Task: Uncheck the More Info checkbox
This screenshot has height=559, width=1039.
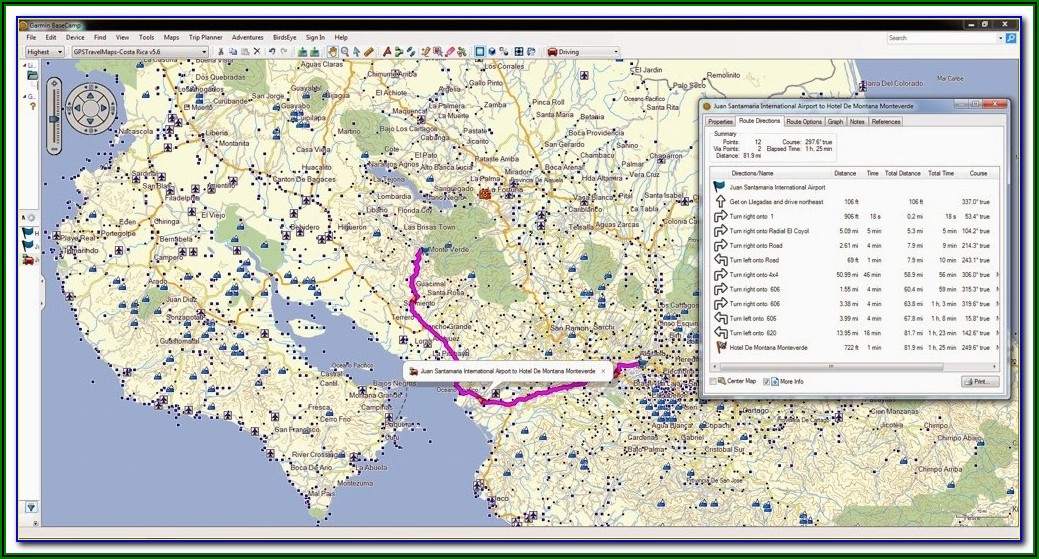Action: pyautogui.click(x=767, y=381)
